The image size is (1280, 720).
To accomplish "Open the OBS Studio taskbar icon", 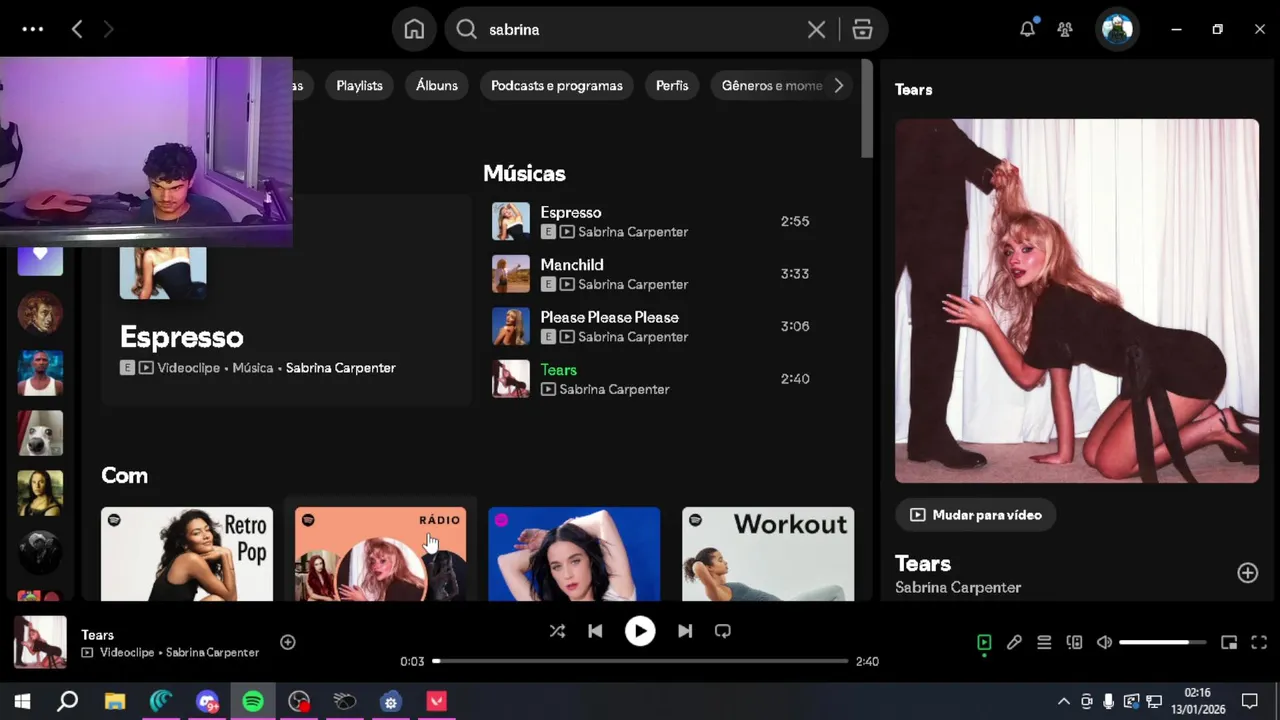I will tap(299, 701).
